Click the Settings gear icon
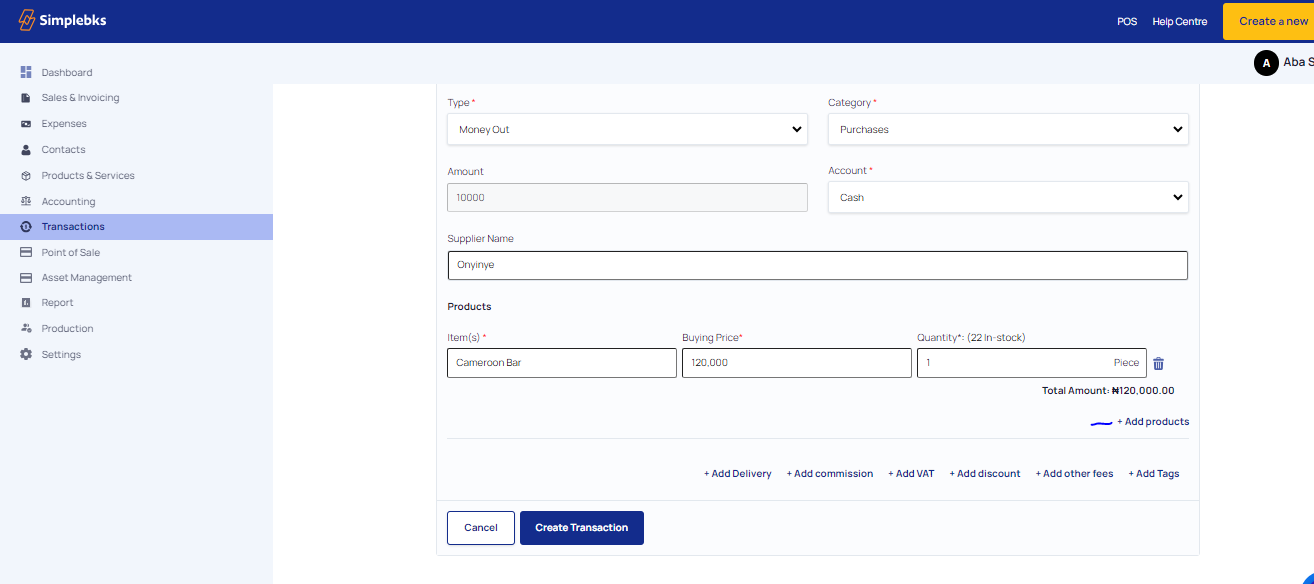Screen dimensions: 1314x584 click(26, 355)
